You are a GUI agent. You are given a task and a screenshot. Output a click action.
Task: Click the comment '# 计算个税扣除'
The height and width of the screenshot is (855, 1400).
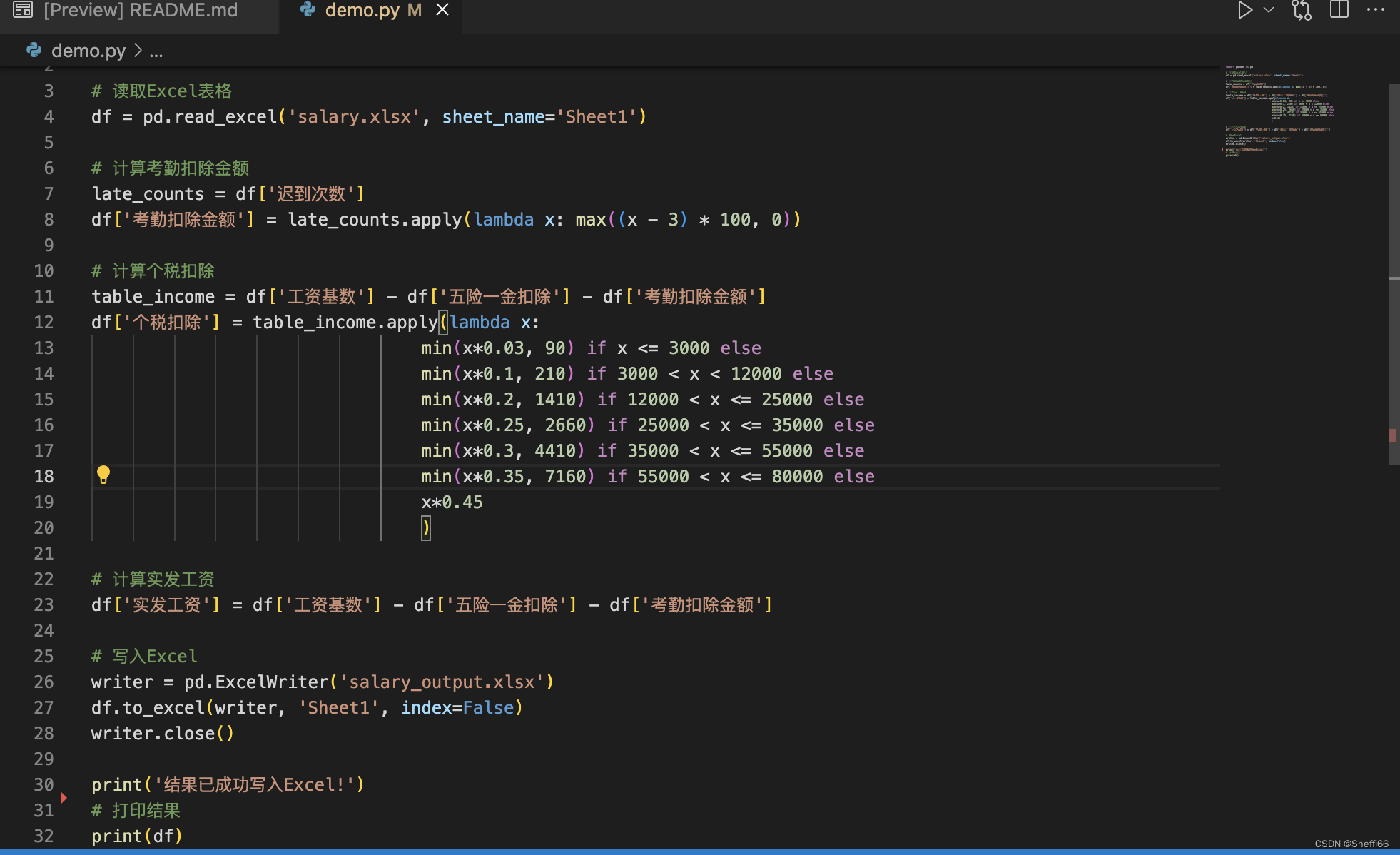point(153,270)
